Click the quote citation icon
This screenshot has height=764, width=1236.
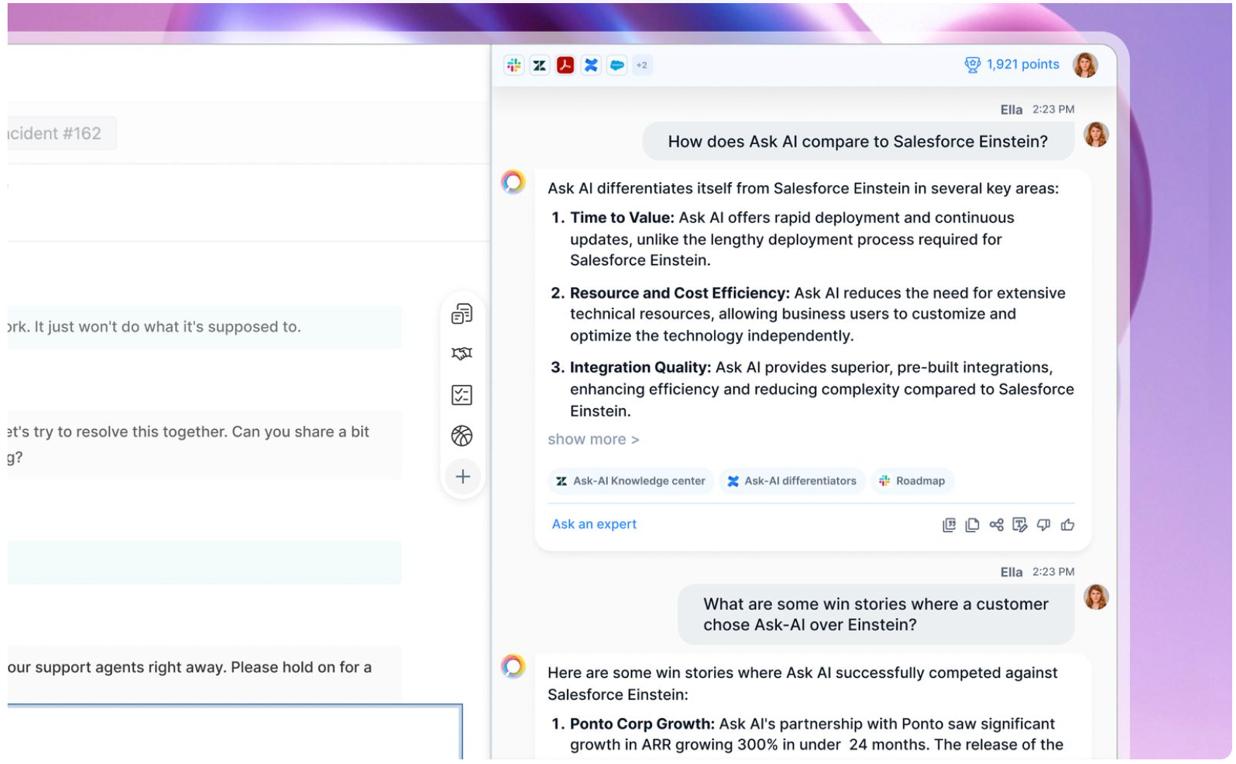coord(949,524)
